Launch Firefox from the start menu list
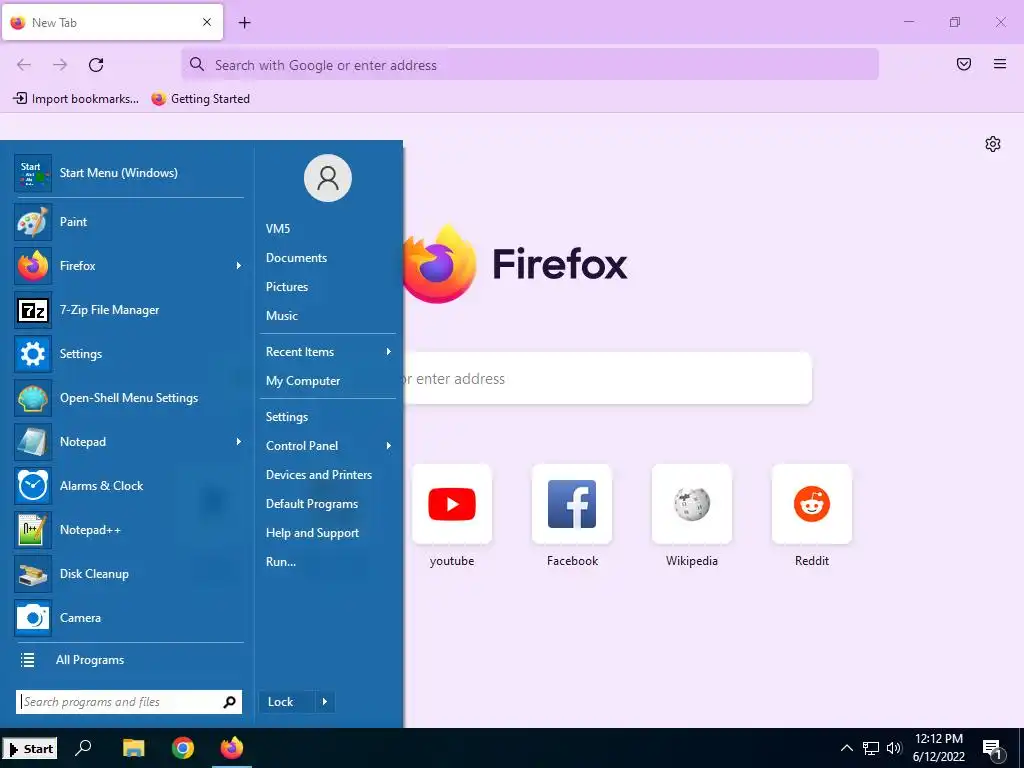Viewport: 1024px width, 768px height. pyautogui.click(x=129, y=266)
